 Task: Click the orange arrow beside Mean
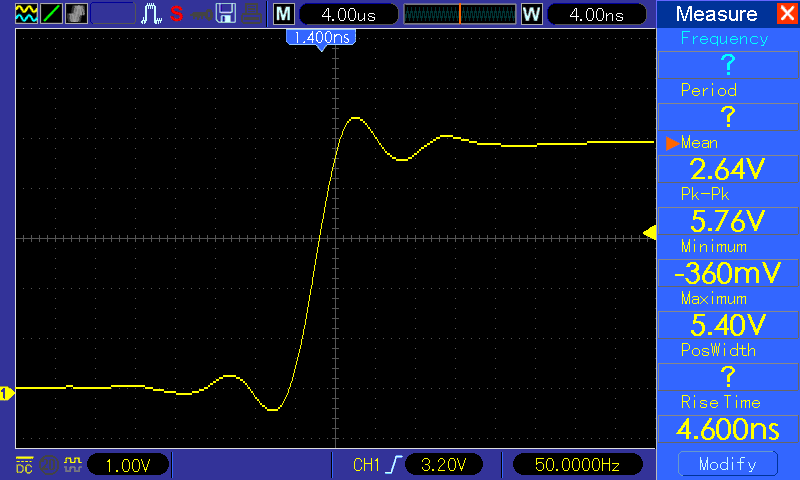[x=672, y=143]
